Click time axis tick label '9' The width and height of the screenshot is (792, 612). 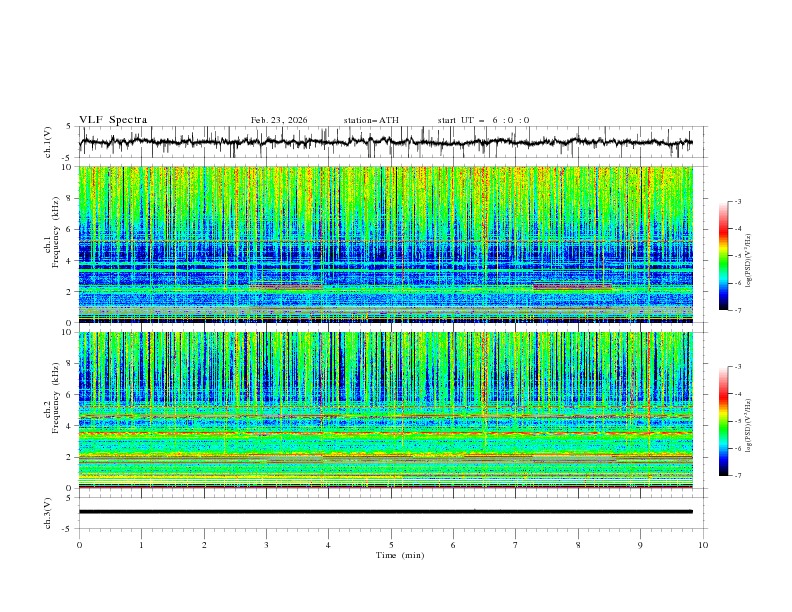coord(640,545)
